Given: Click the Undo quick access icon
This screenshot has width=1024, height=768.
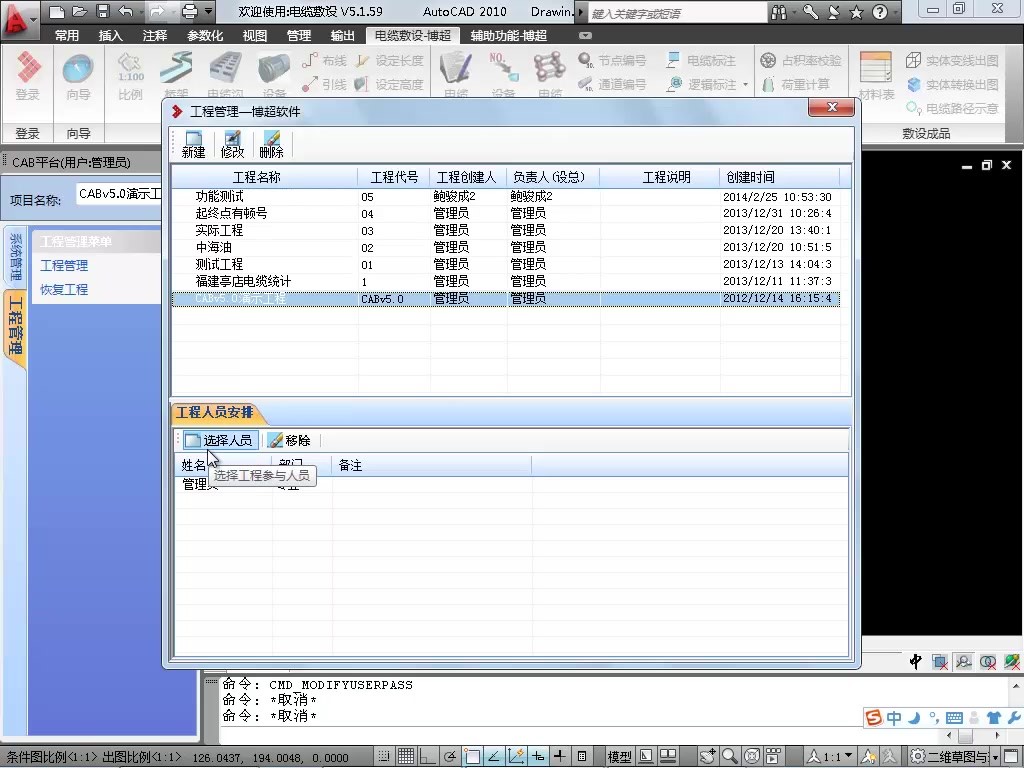Looking at the screenshot, I should pyautogui.click(x=125, y=11).
